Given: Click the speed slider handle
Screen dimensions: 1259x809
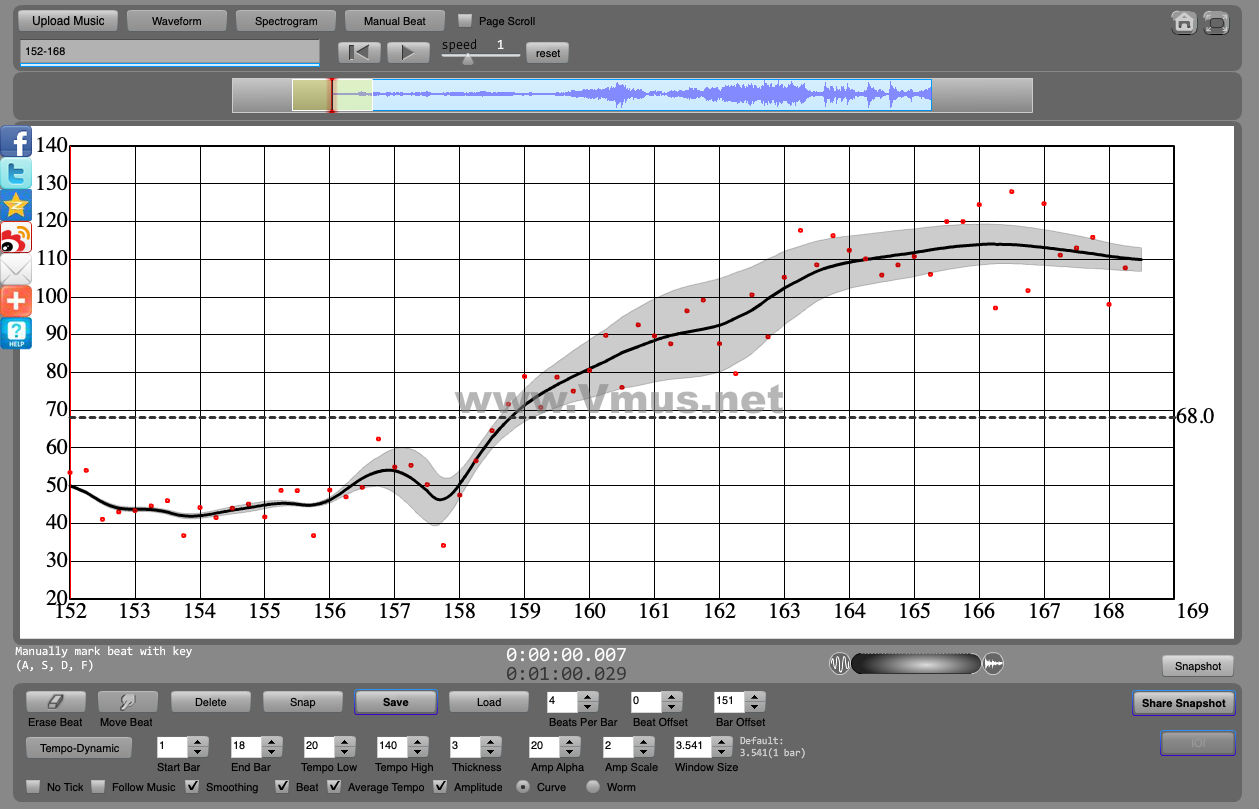Looking at the screenshot, I should pos(467,58).
